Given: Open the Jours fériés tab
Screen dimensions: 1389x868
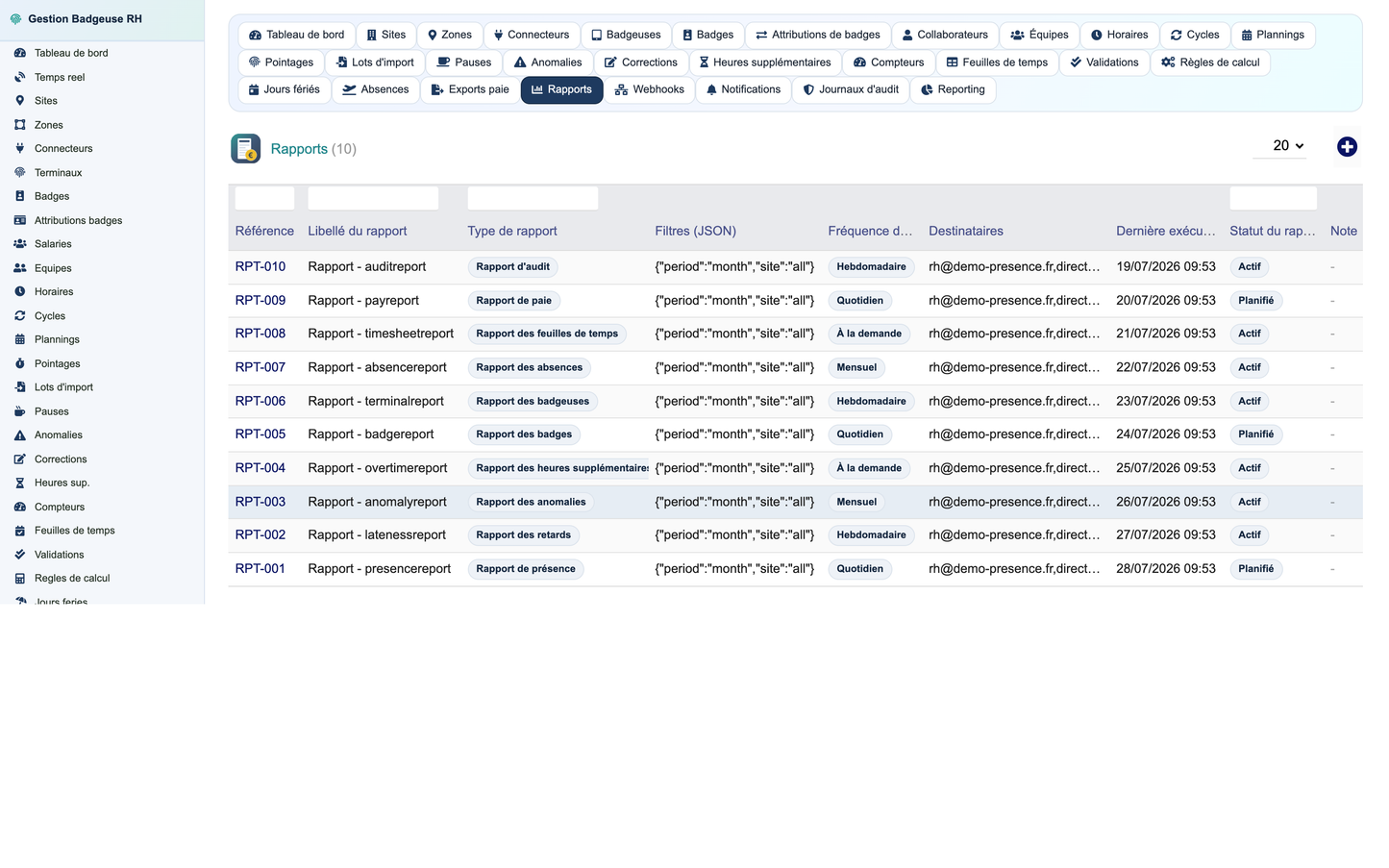Looking at the screenshot, I should 285,89.
